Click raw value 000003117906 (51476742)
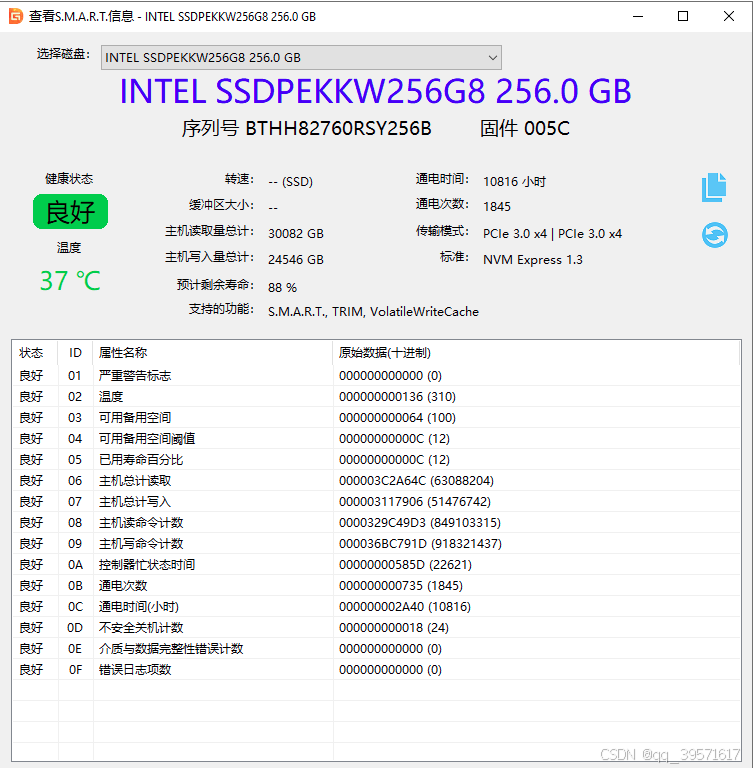755x768 pixels. (x=414, y=502)
